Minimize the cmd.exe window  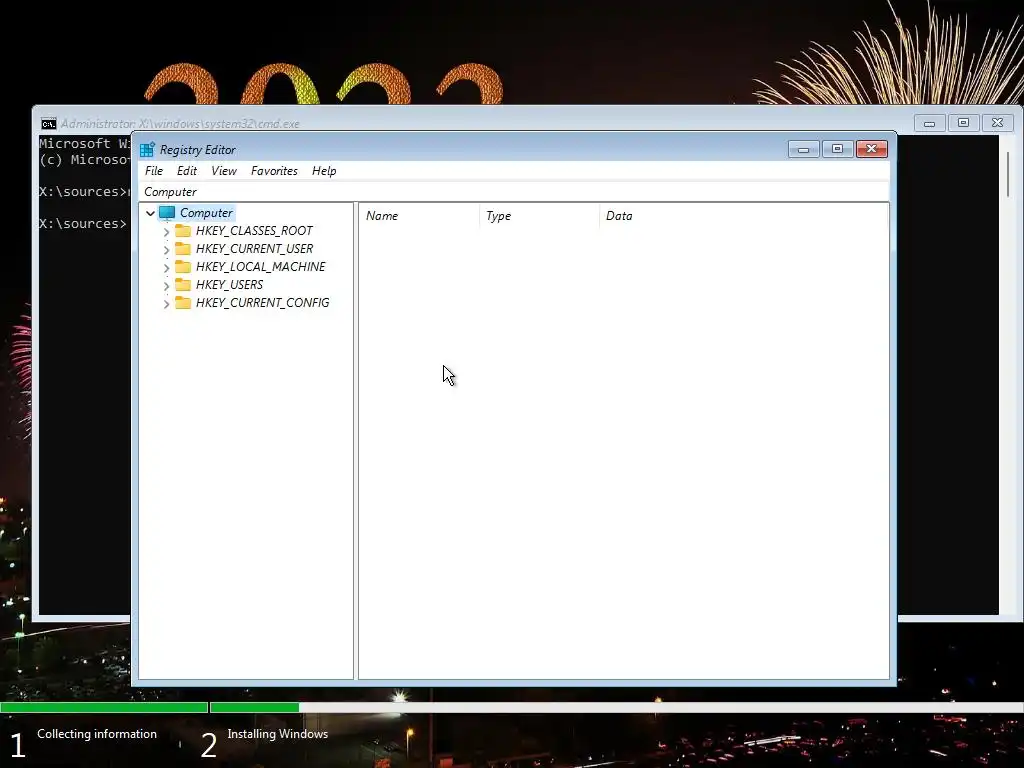929,123
